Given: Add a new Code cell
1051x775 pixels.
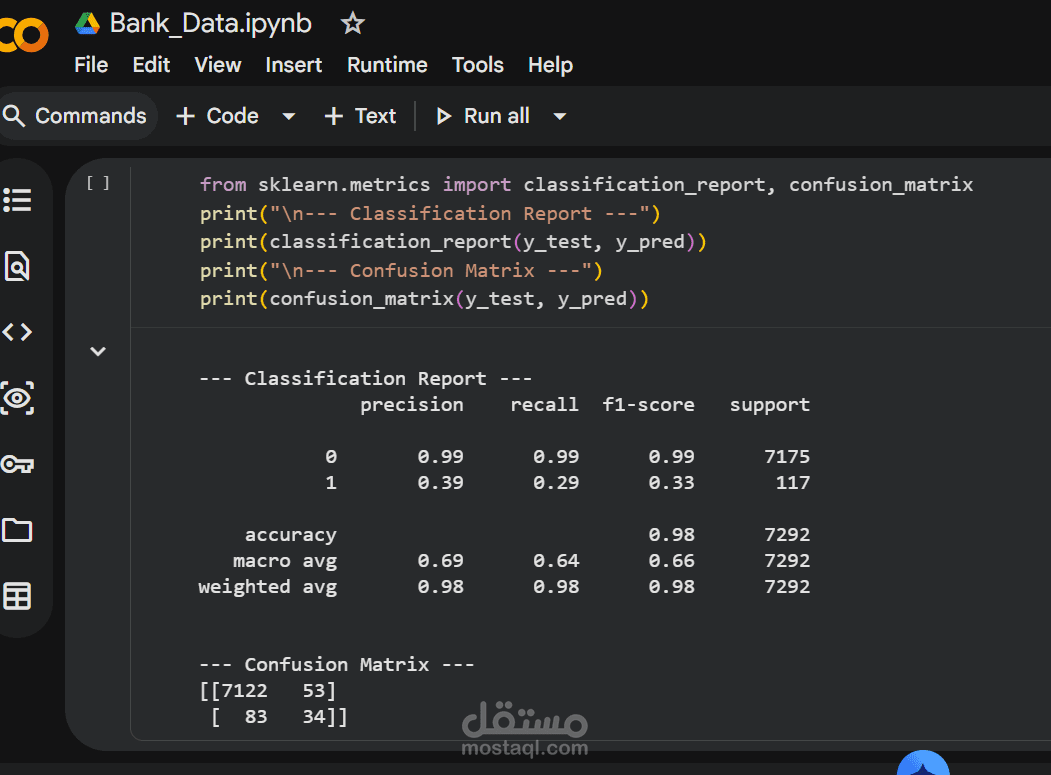Looking at the screenshot, I should point(217,116).
